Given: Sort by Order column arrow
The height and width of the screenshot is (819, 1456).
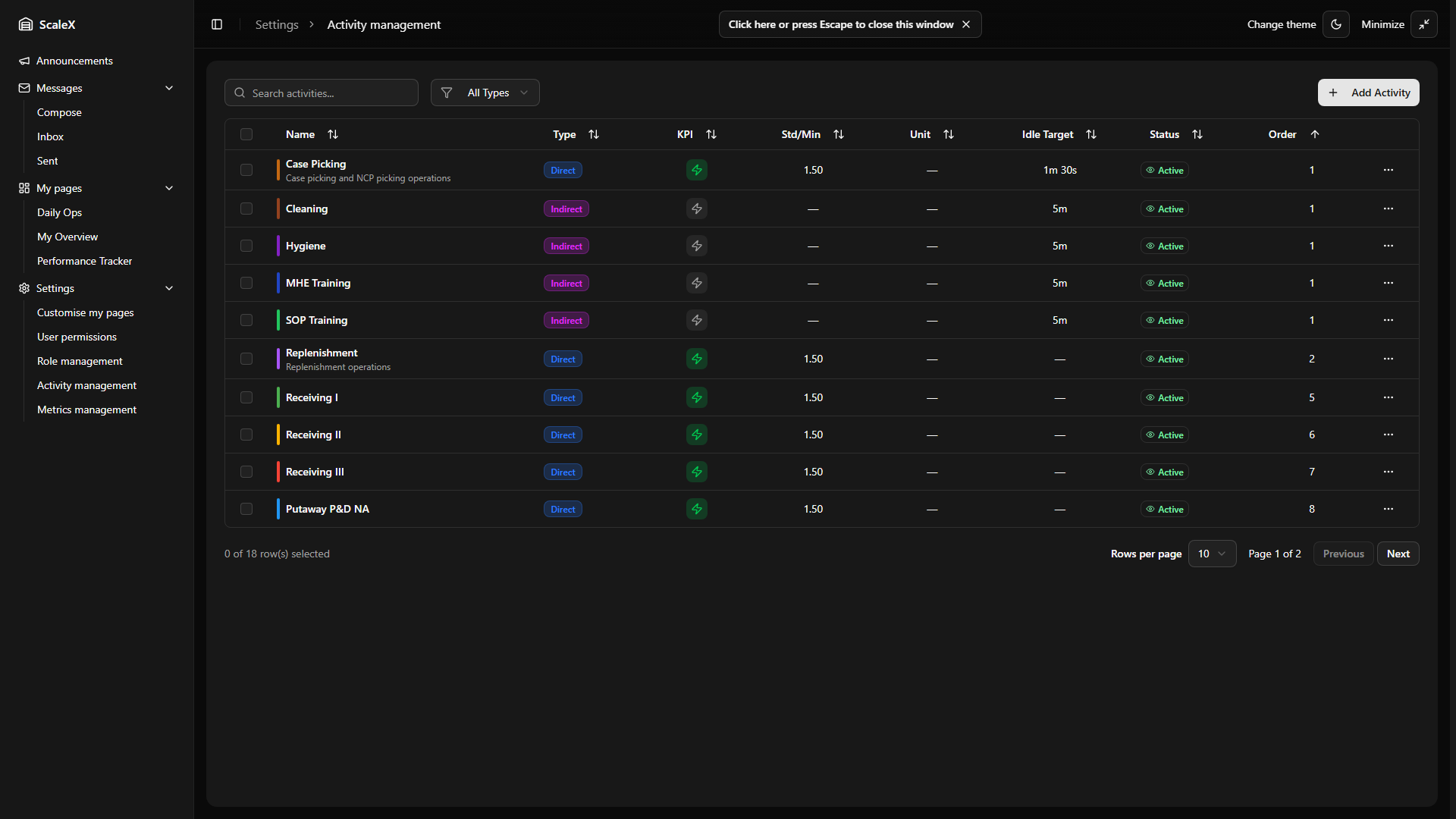Looking at the screenshot, I should click(1315, 134).
